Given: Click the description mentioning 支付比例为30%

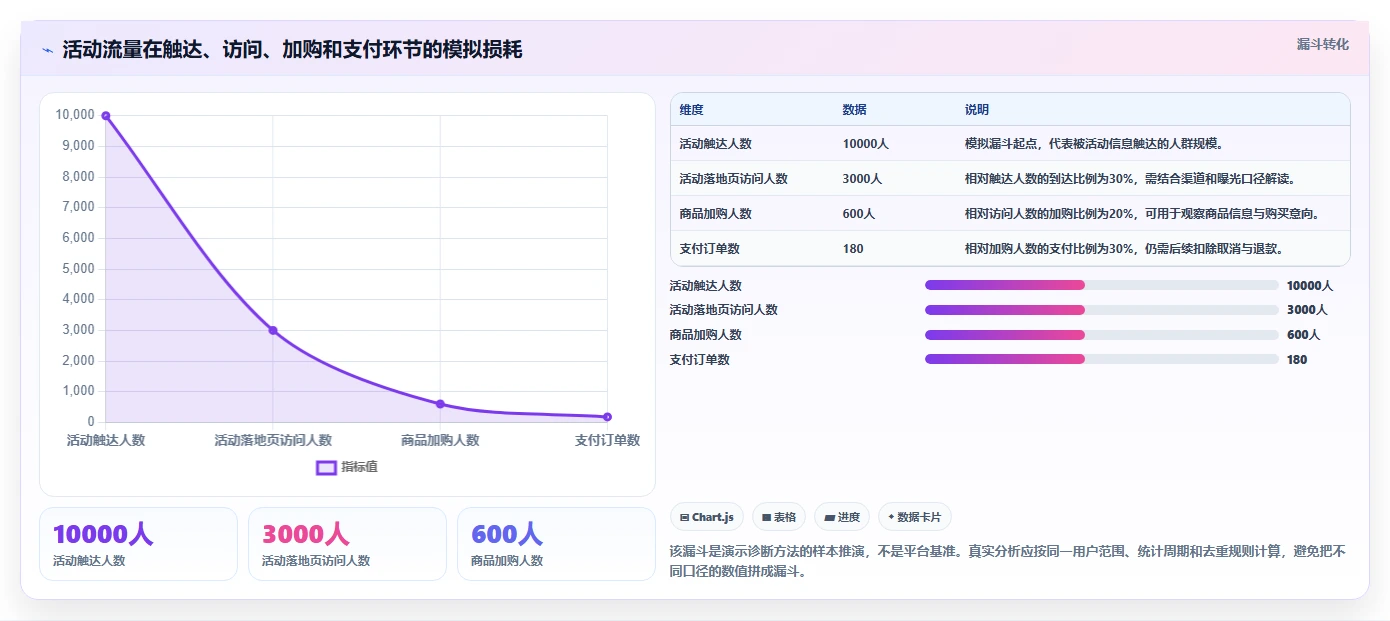Looking at the screenshot, I should 1124,249.
